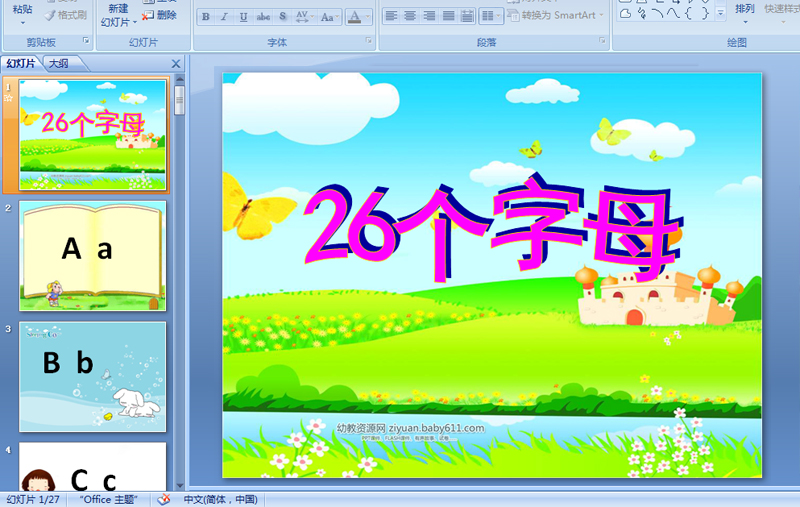
Task: Apply strikethrough with the abc icon
Action: click(x=263, y=17)
